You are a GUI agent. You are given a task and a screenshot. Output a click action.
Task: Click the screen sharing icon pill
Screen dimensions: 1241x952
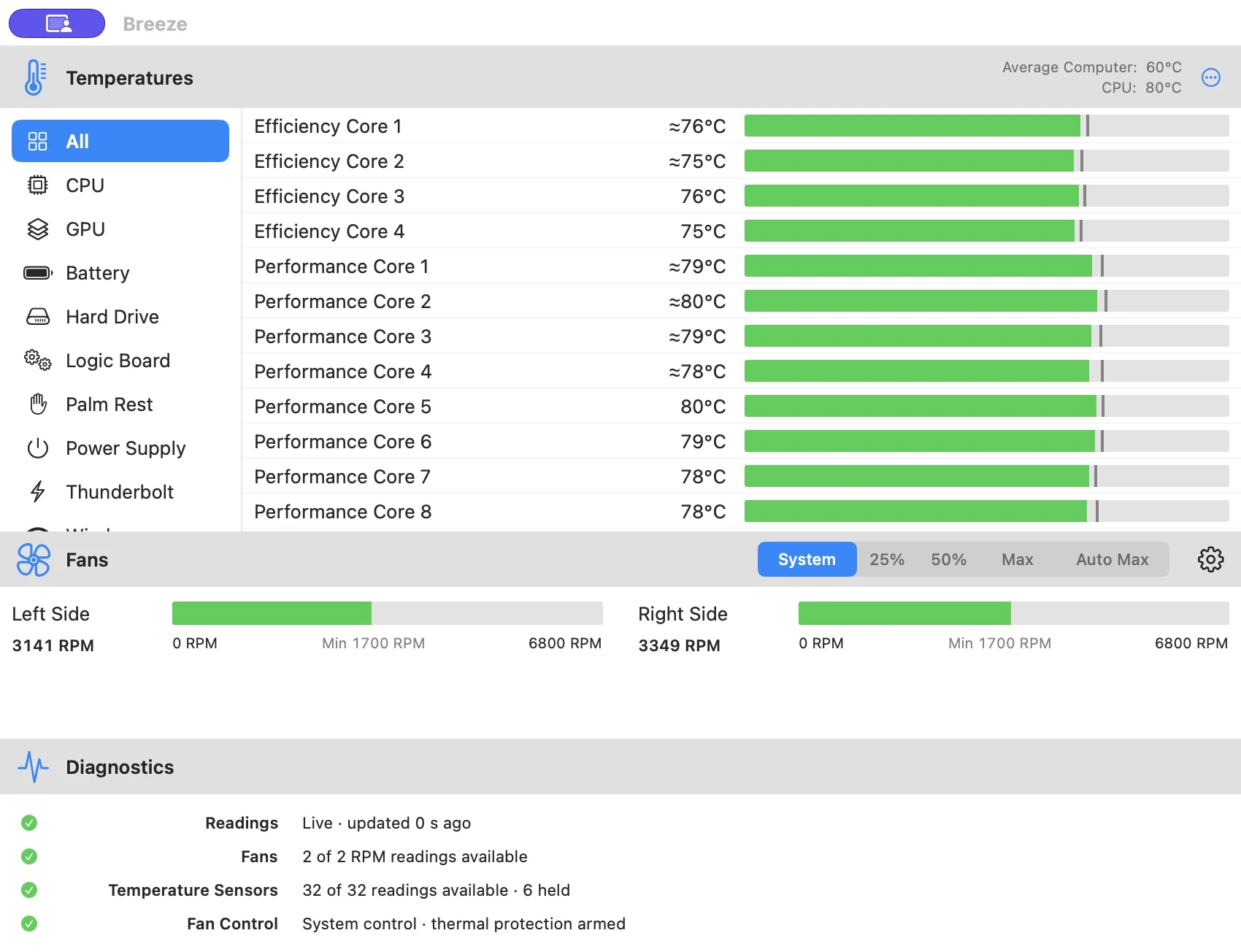click(x=57, y=23)
